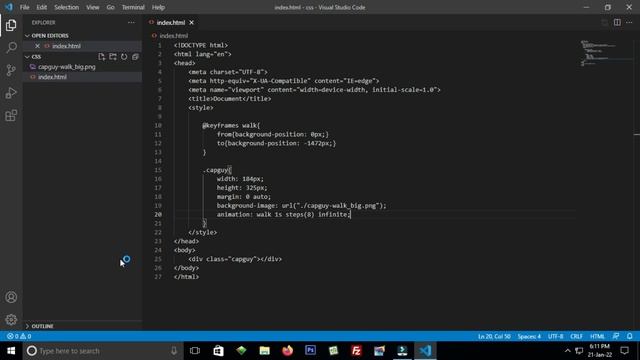Open the Windows Start button
This screenshot has height=360, width=640.
11,351
